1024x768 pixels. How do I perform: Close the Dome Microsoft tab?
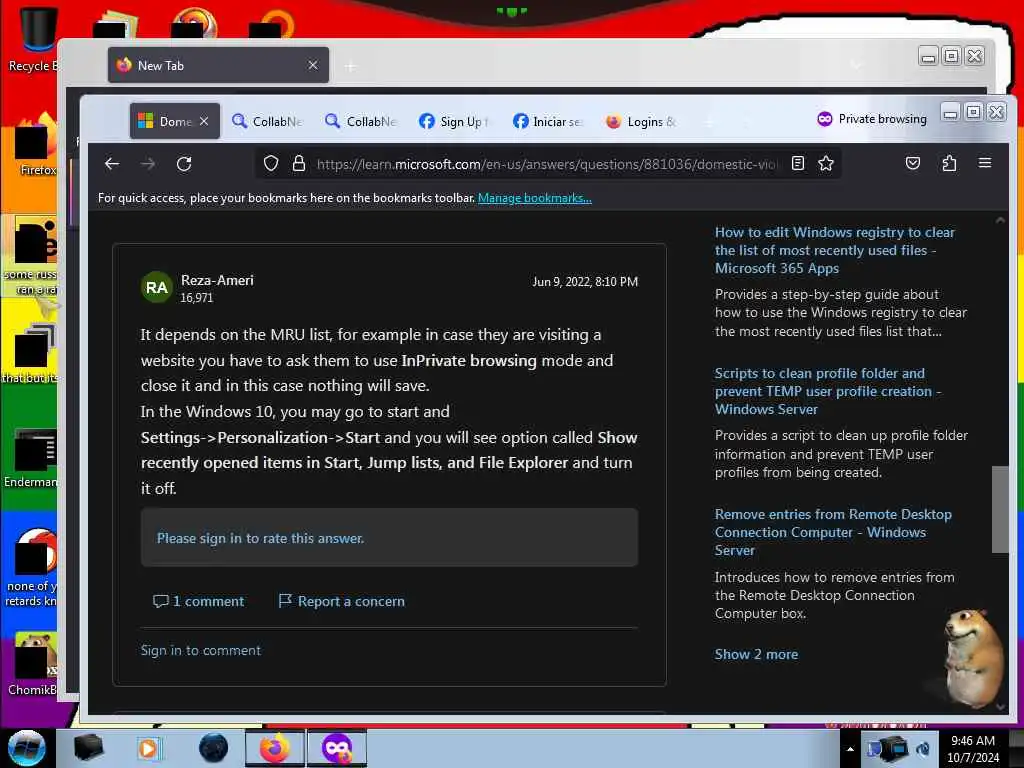pos(204,121)
